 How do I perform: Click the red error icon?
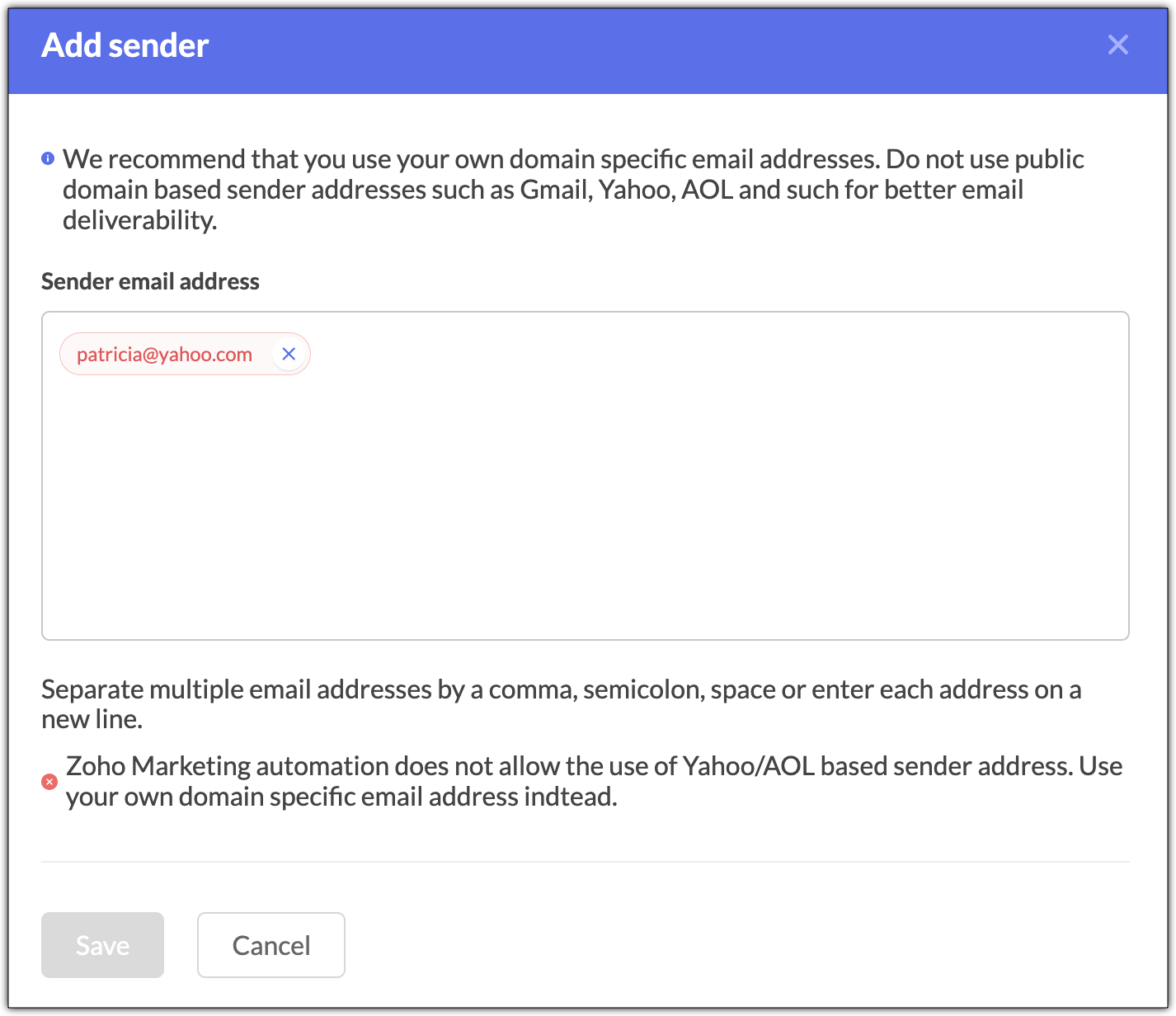tap(49, 782)
